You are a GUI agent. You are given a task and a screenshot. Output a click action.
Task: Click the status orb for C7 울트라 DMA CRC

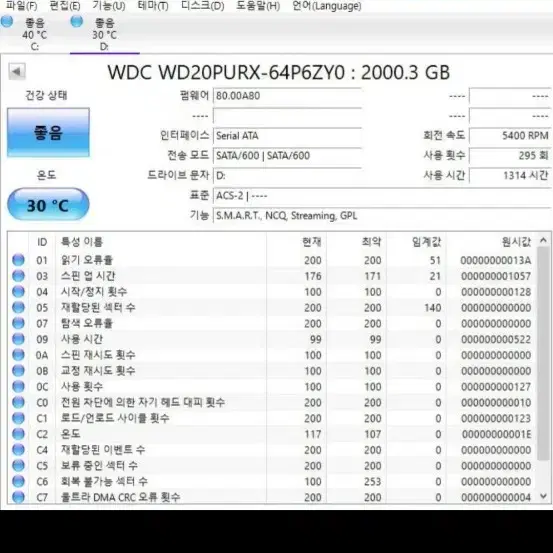(18, 497)
